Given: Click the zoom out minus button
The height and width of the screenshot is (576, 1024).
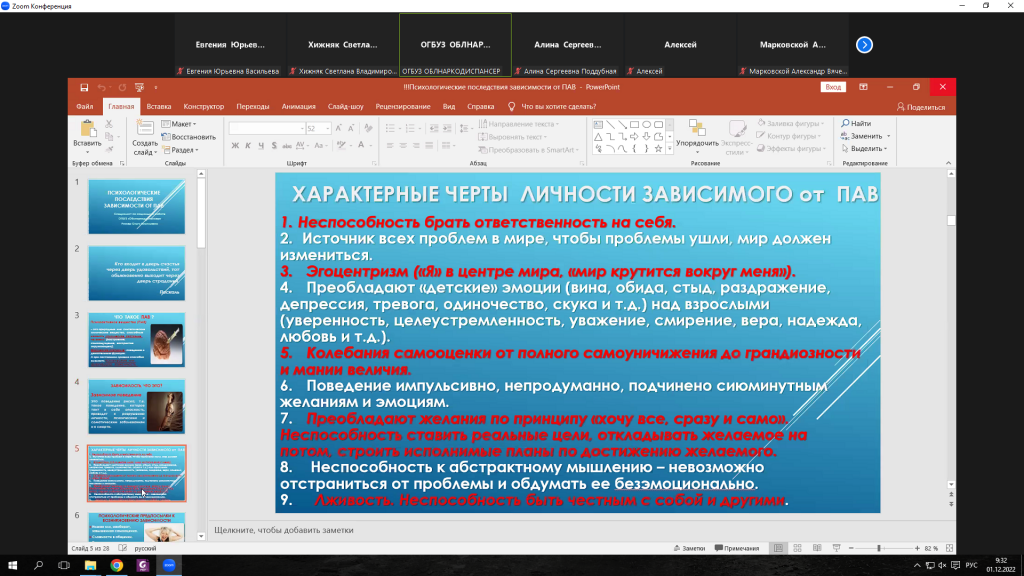Looking at the screenshot, I should (x=851, y=549).
